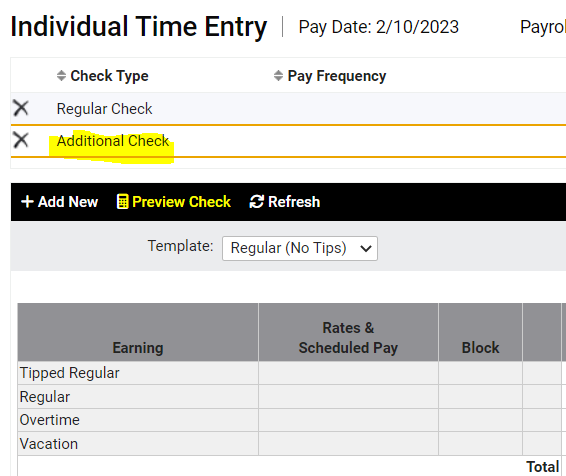The width and height of the screenshot is (566, 476).
Task: Click Rates & Scheduled Pay cell for Regular
Action: click(x=348, y=397)
